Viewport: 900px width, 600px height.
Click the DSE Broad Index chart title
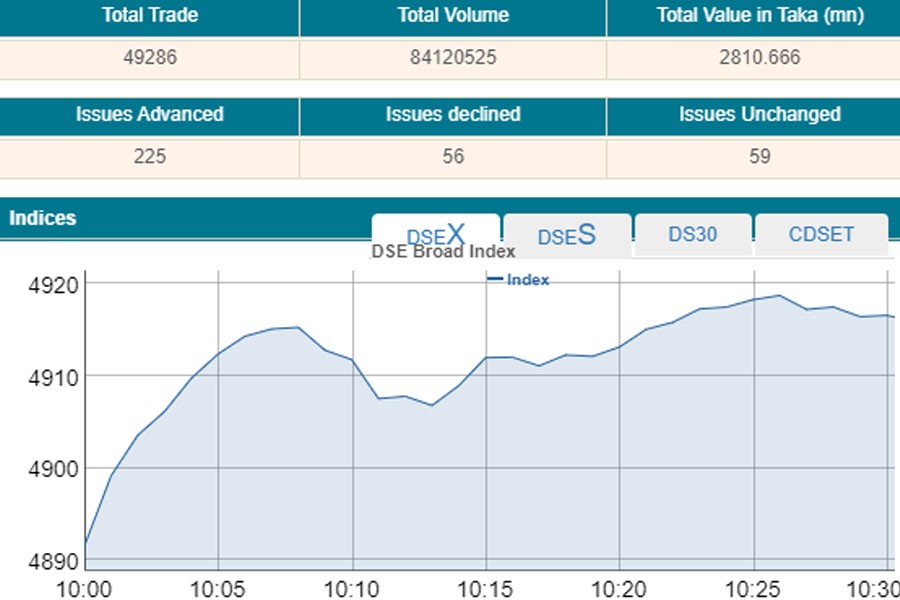coord(443,252)
